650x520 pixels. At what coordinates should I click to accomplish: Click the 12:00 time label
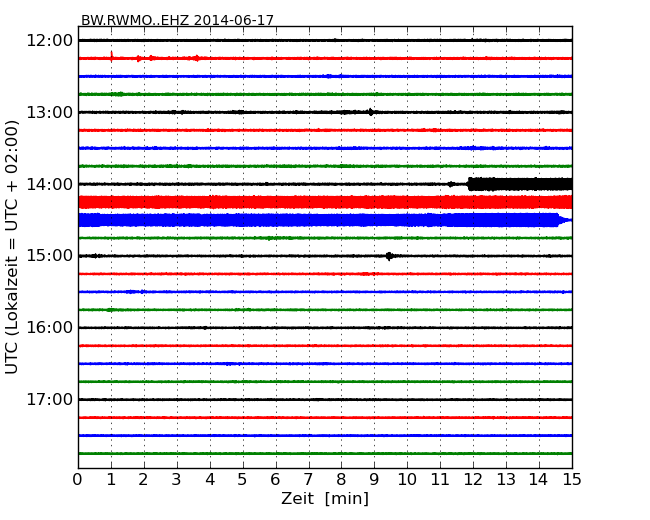(50, 41)
